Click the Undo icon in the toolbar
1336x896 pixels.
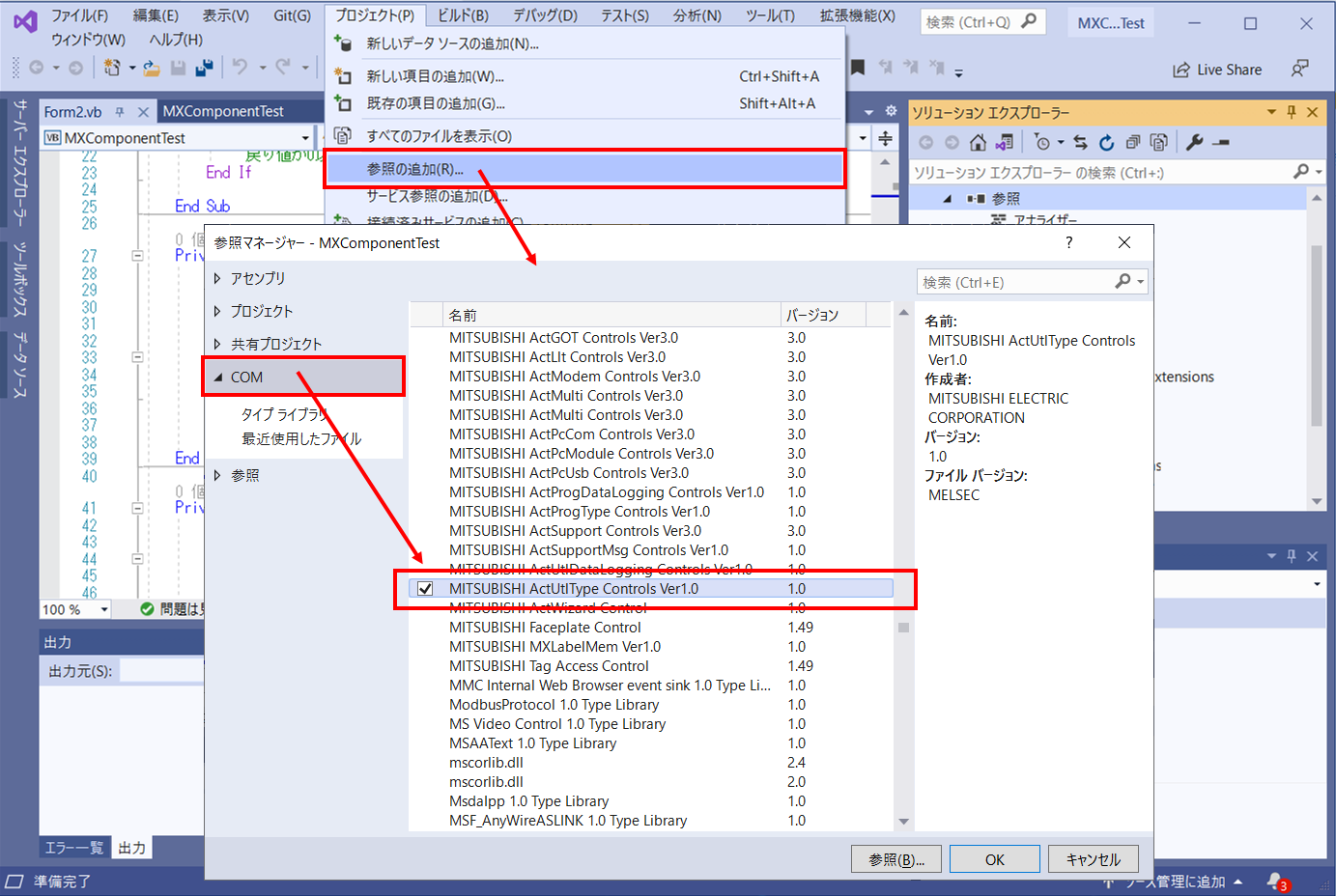pyautogui.click(x=240, y=67)
